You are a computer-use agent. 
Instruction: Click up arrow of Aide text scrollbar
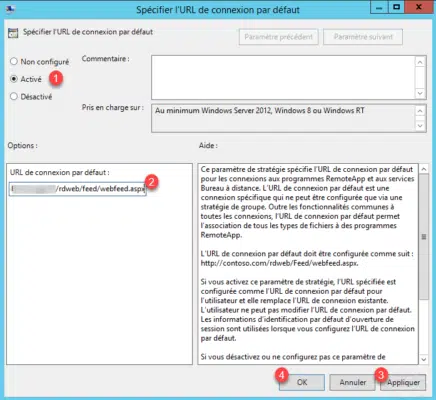[424, 169]
